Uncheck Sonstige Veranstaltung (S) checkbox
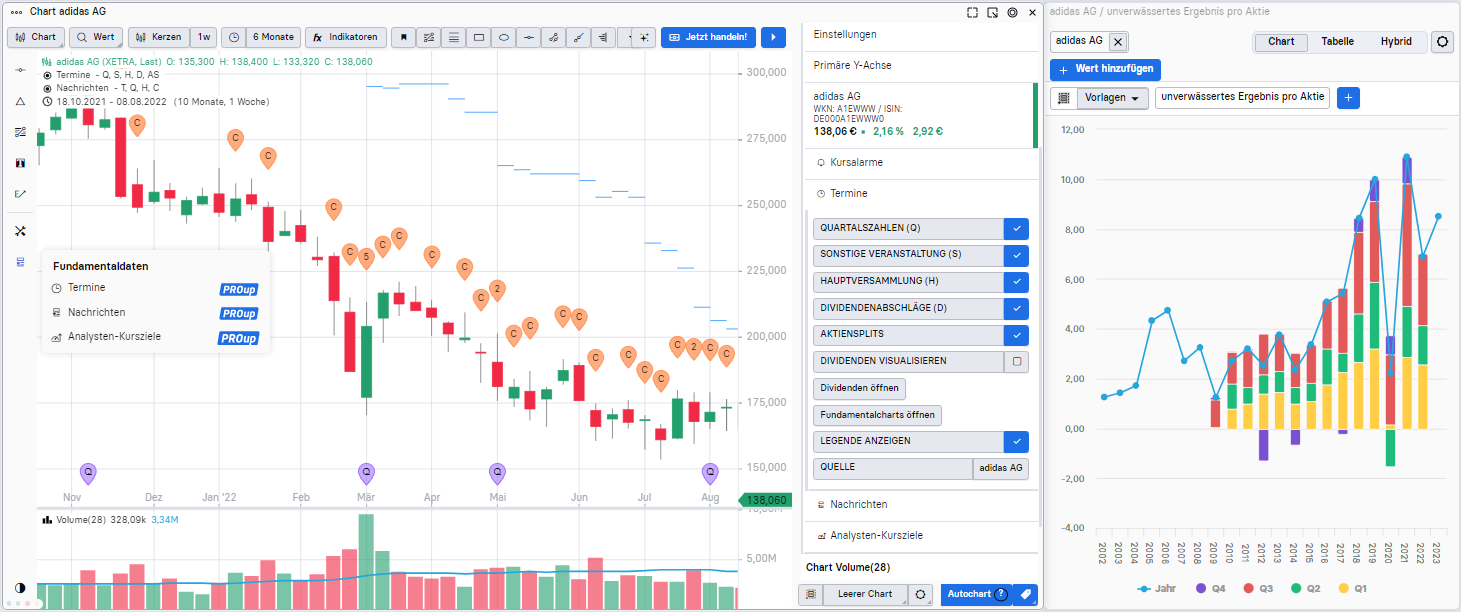Image resolution: width=1461 pixels, height=612 pixels. tap(1016, 256)
